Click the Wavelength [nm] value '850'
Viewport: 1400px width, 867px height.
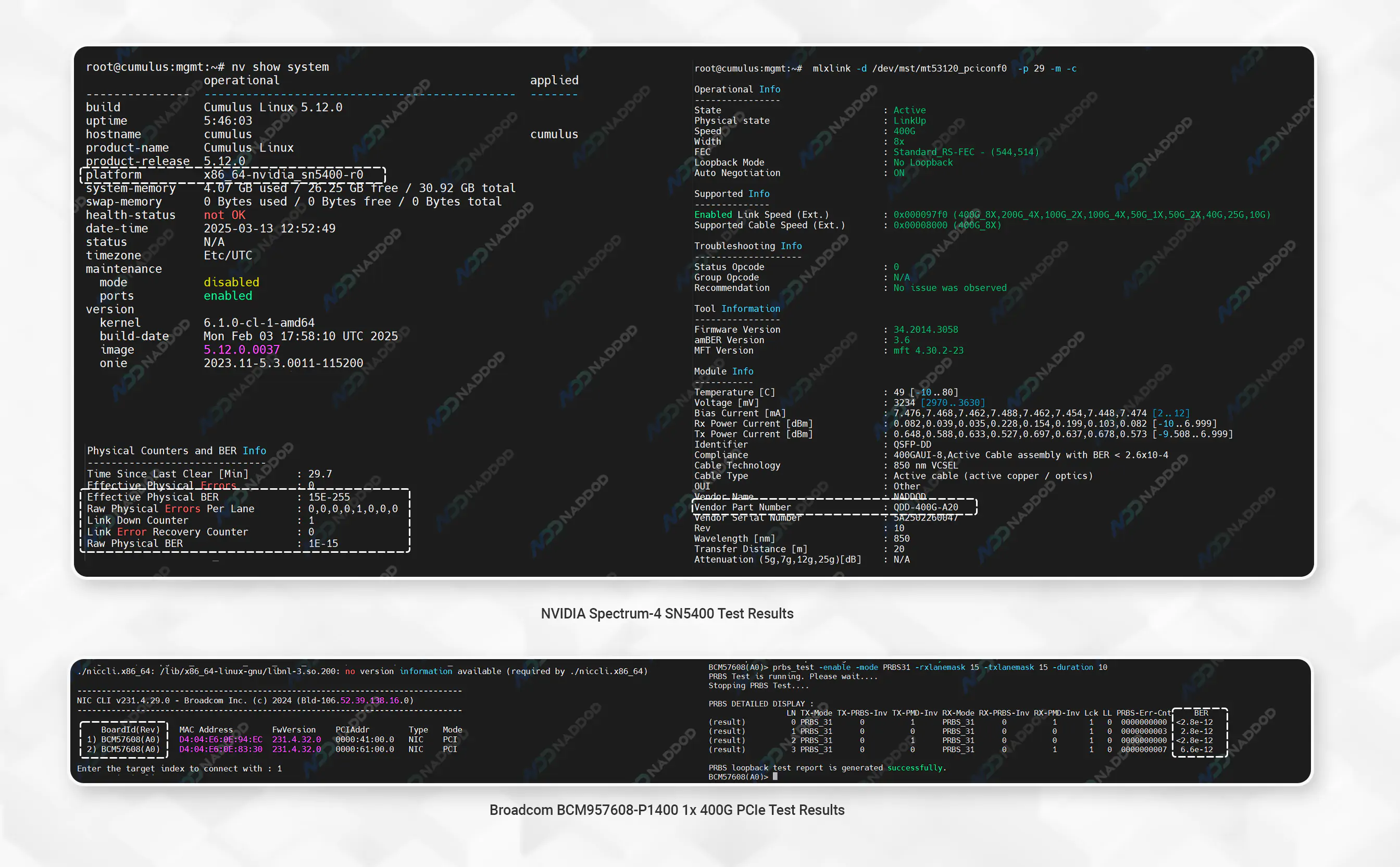pyautogui.click(x=902, y=538)
